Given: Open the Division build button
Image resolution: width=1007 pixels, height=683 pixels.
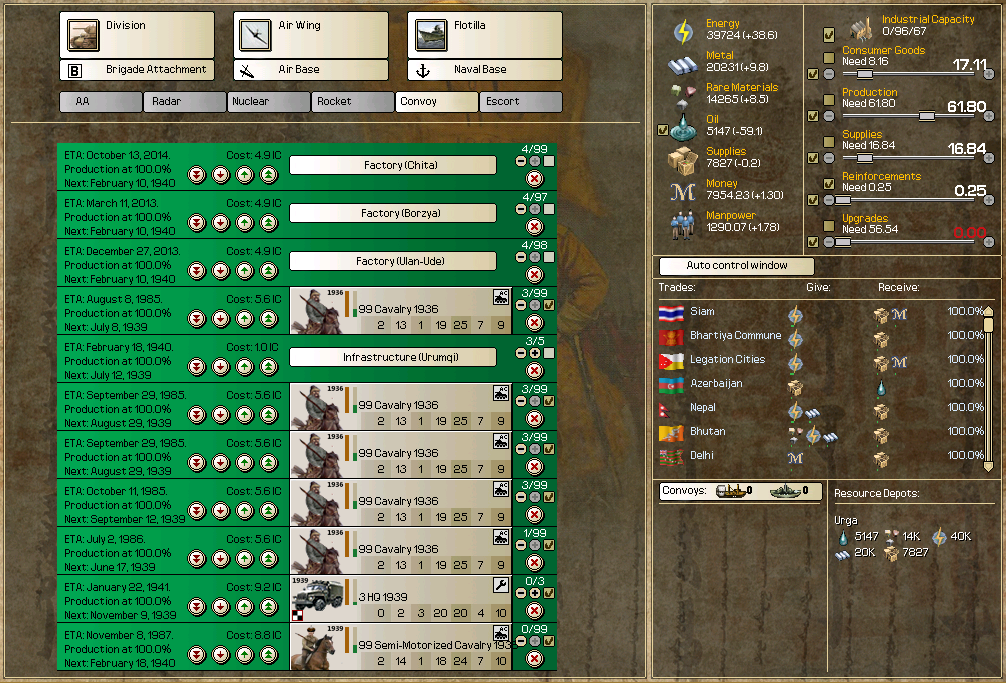Looking at the screenshot, I should 137,35.
